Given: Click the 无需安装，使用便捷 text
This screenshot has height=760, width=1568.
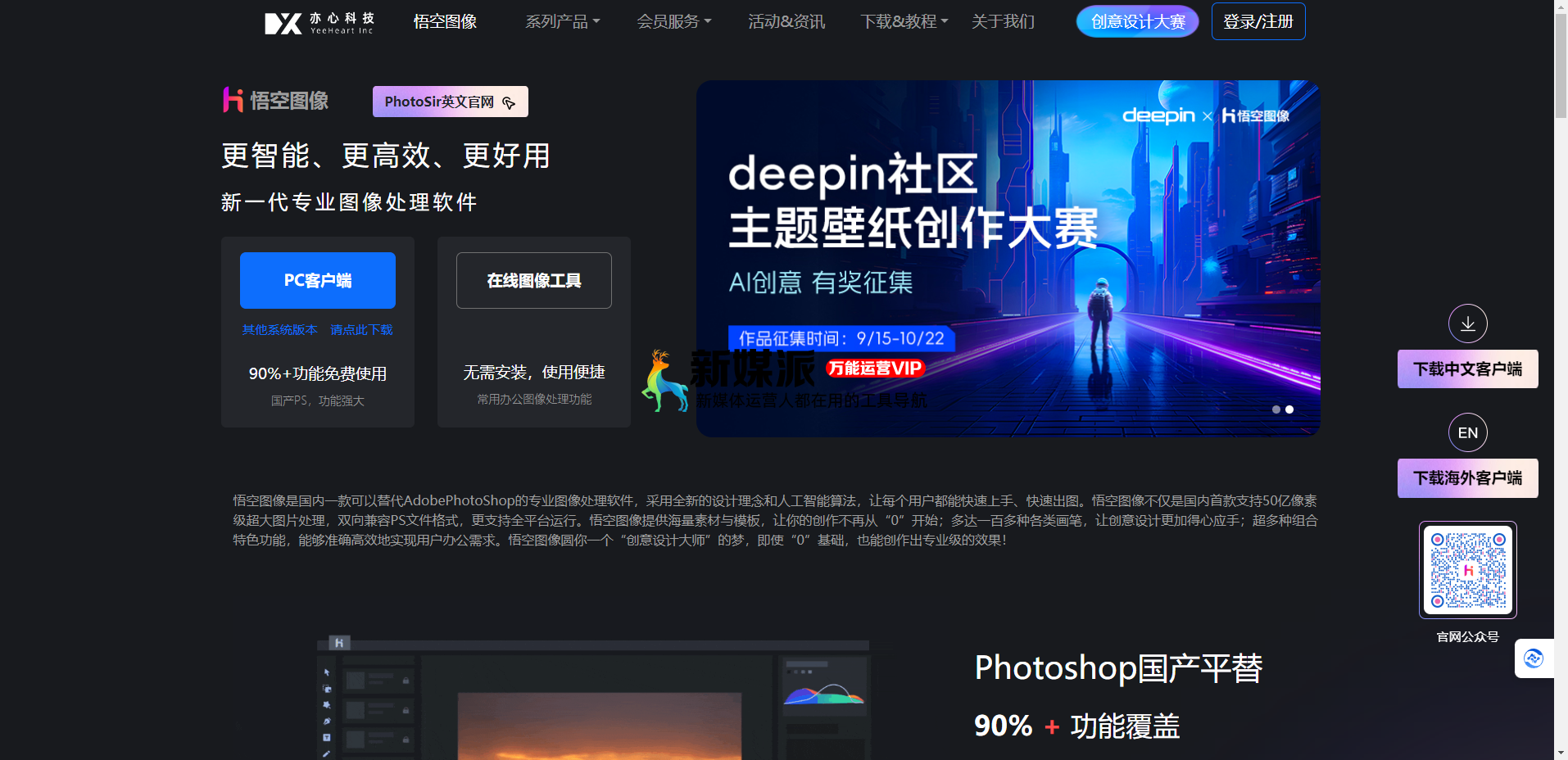Looking at the screenshot, I should click(534, 373).
